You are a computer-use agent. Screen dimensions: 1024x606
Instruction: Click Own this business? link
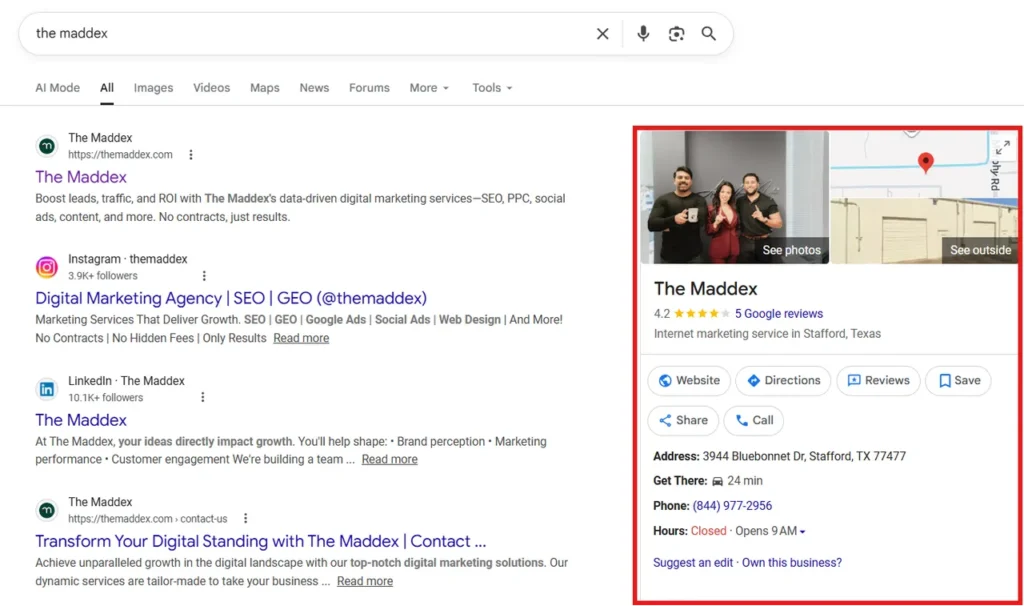point(792,563)
